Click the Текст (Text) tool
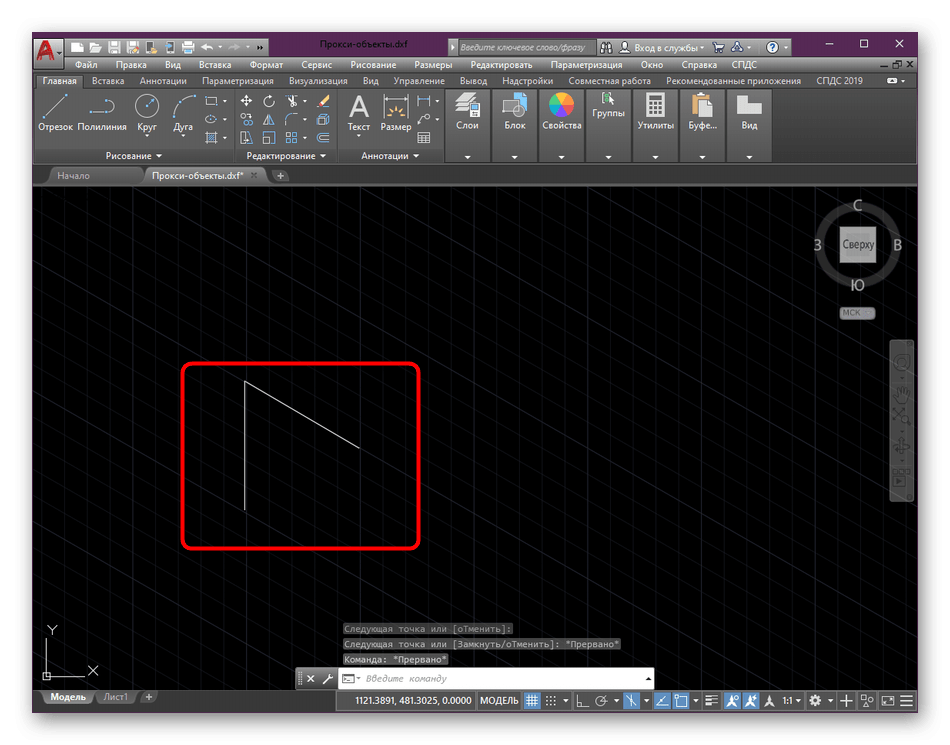Screen dimensions: 950x745 click(x=359, y=113)
